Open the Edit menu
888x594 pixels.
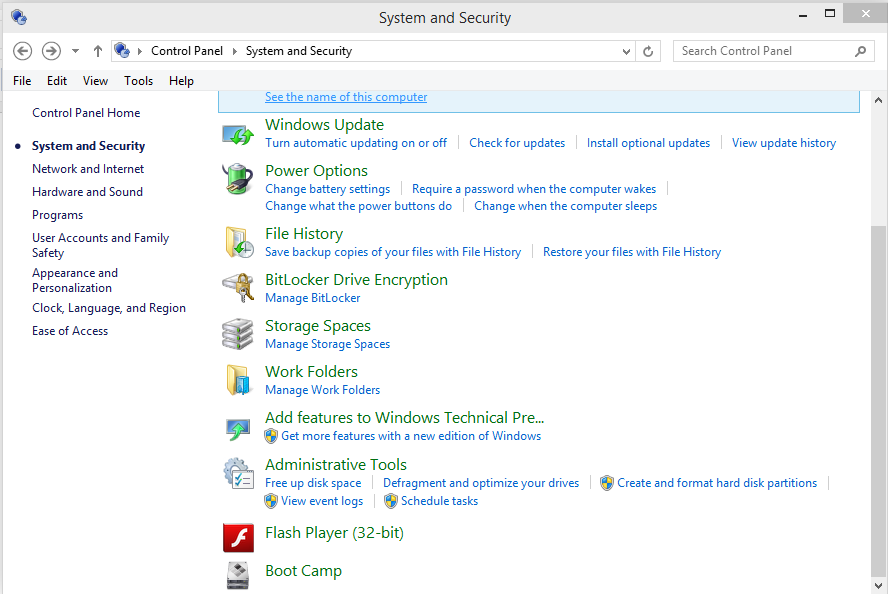pyautogui.click(x=57, y=81)
